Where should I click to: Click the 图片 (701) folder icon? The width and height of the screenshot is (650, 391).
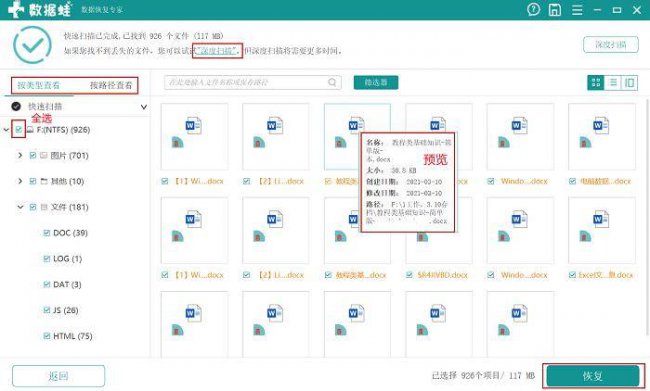pos(44,155)
